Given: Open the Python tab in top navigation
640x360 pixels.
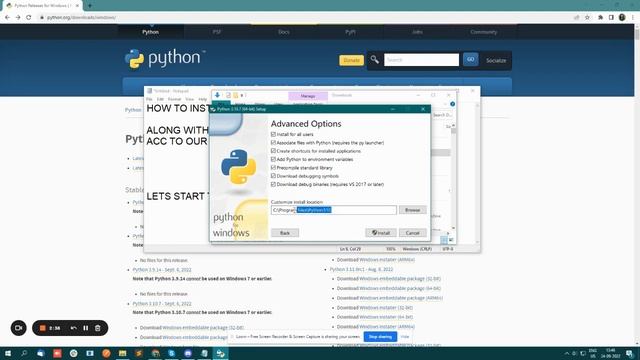Looking at the screenshot, I should 151,32.
